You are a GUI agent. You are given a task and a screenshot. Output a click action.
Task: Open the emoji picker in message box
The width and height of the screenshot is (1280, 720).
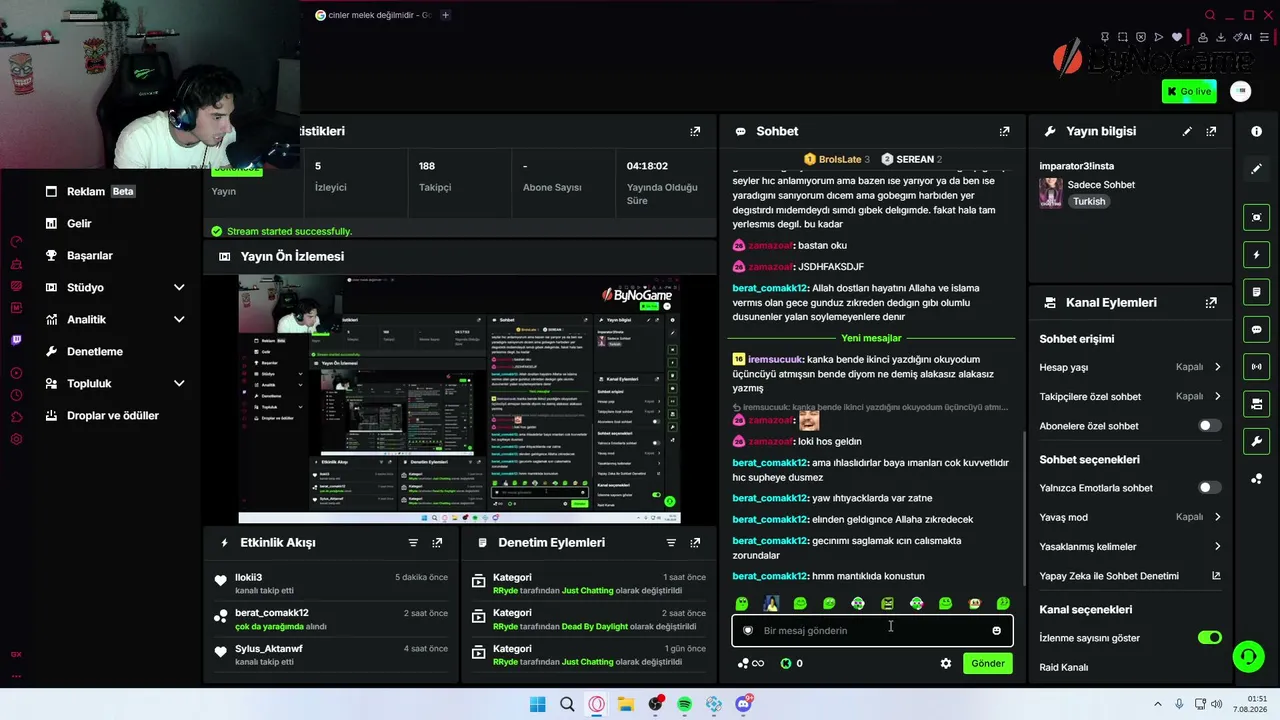click(996, 630)
